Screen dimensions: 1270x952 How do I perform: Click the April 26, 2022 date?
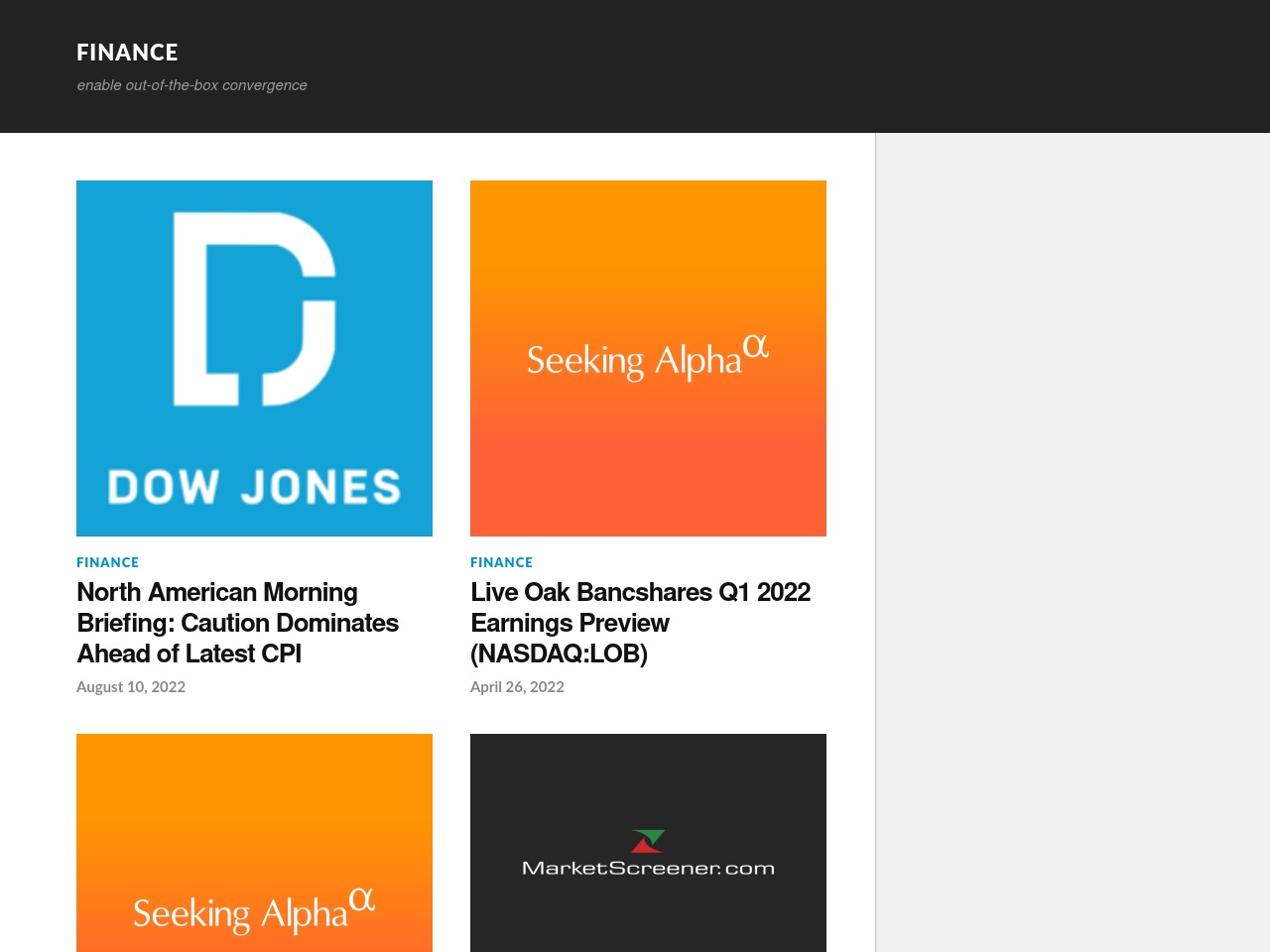[517, 686]
